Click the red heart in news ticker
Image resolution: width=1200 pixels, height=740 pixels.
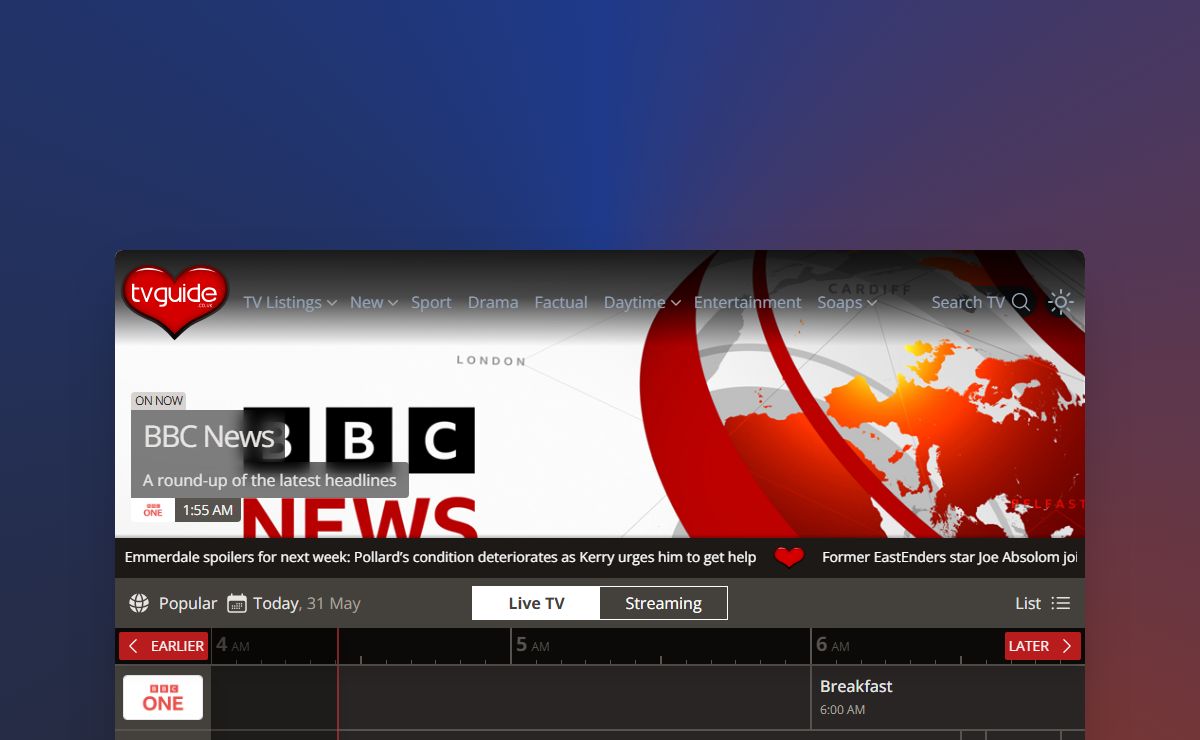tap(789, 557)
